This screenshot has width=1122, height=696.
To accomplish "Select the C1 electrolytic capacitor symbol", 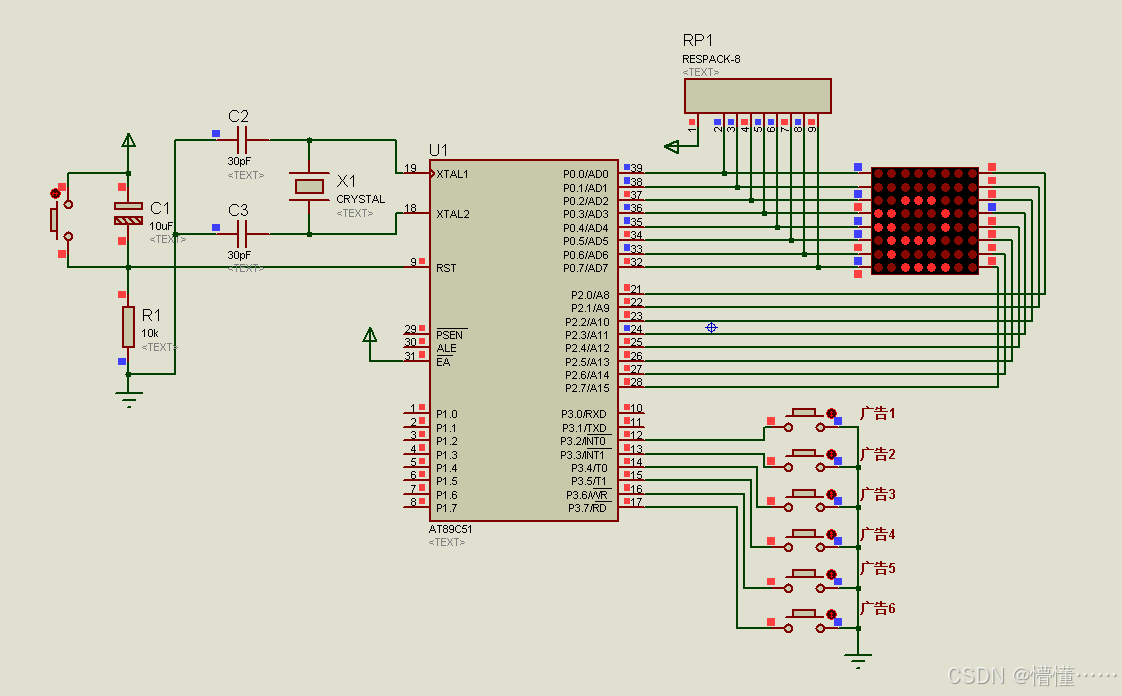I will [x=128, y=213].
